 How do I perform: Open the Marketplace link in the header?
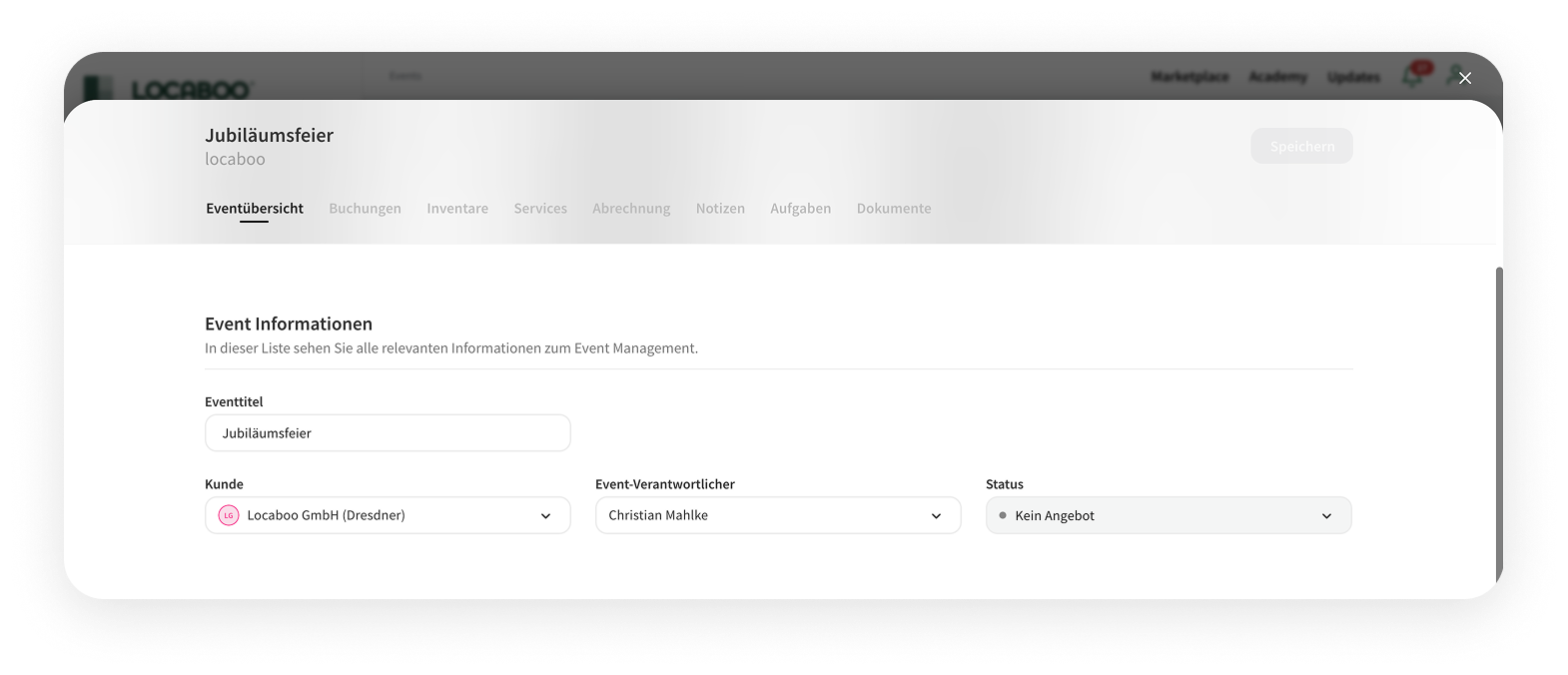(x=1189, y=77)
